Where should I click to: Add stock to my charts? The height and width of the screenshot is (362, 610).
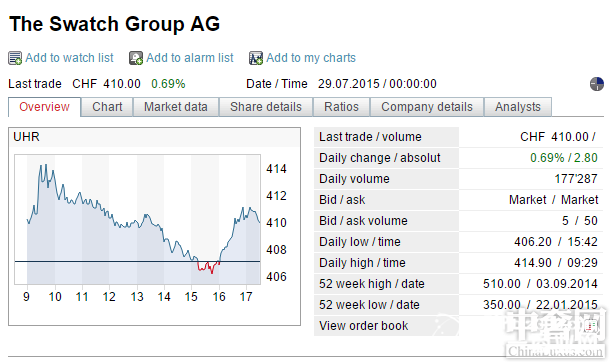coord(311,58)
